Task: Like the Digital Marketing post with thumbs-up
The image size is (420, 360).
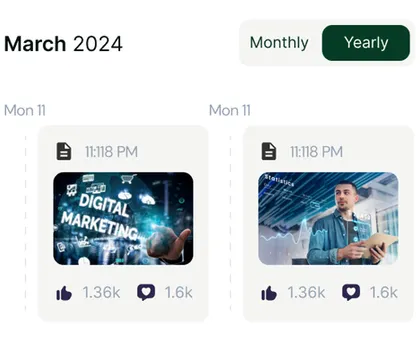Action: [x=64, y=293]
